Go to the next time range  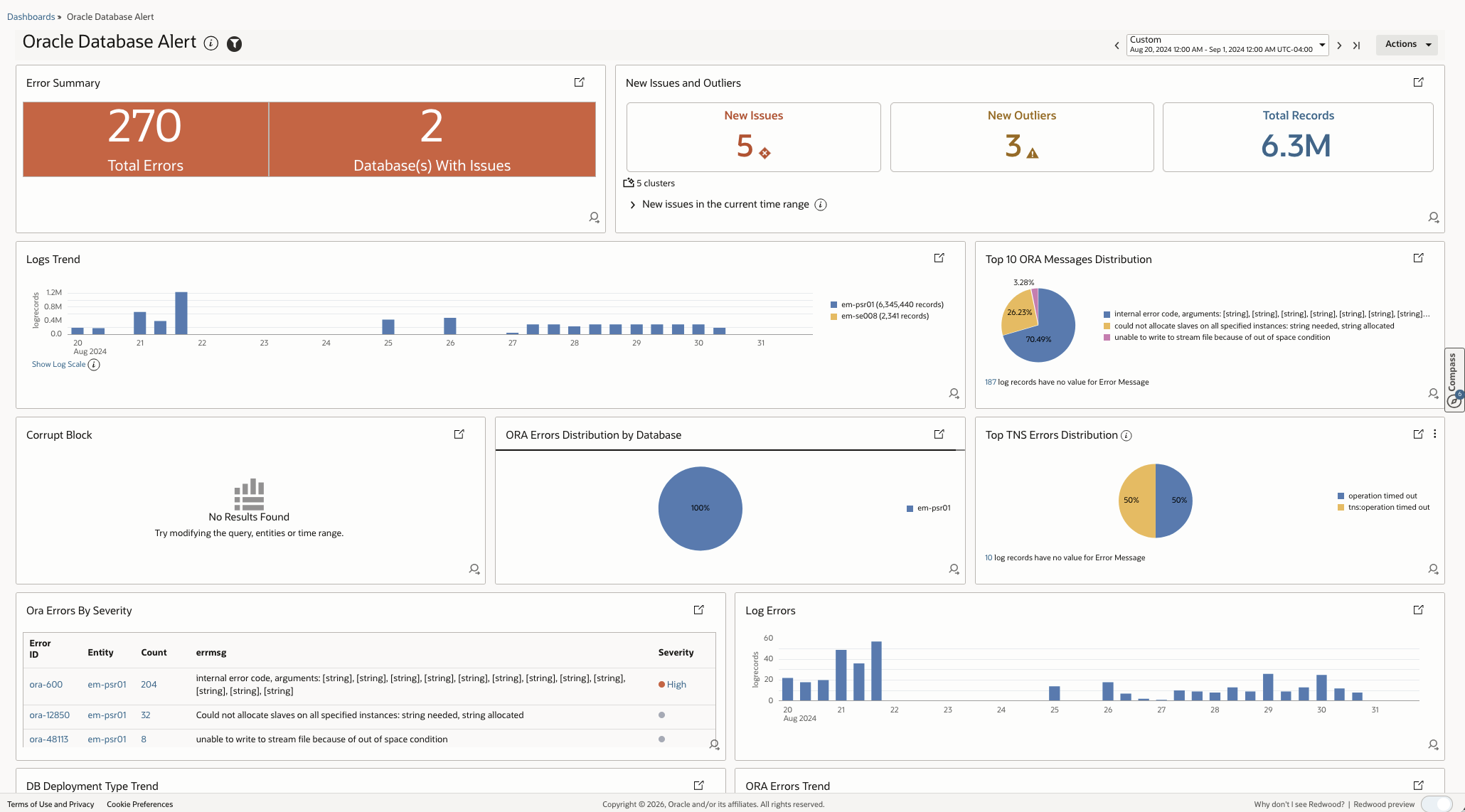pyautogui.click(x=1339, y=46)
